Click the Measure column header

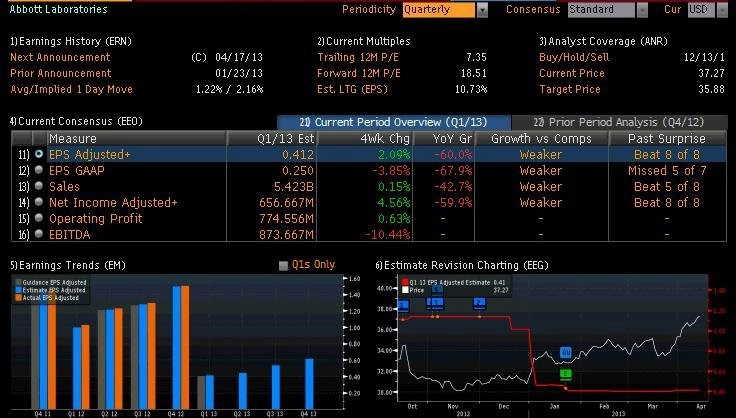136,138
